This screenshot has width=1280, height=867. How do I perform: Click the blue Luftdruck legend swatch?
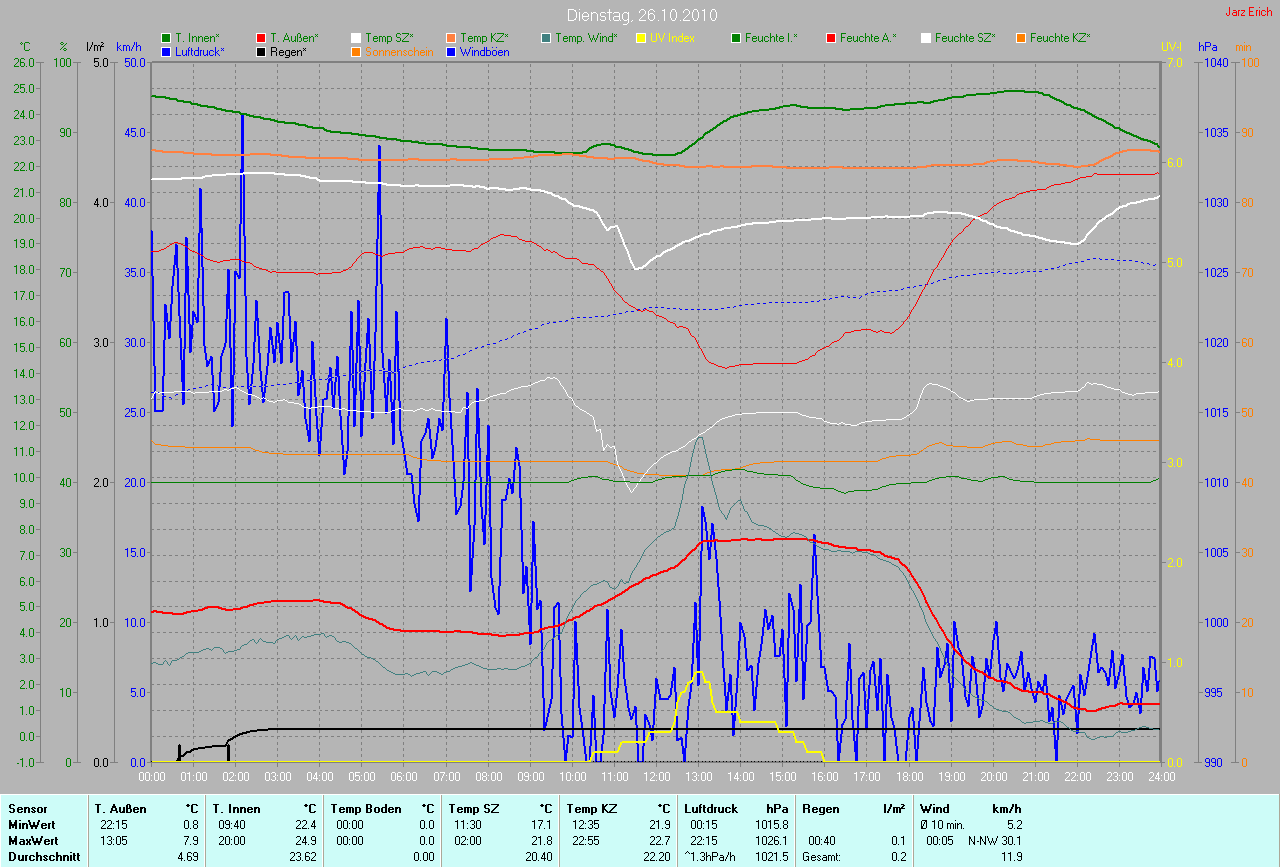coord(166,51)
